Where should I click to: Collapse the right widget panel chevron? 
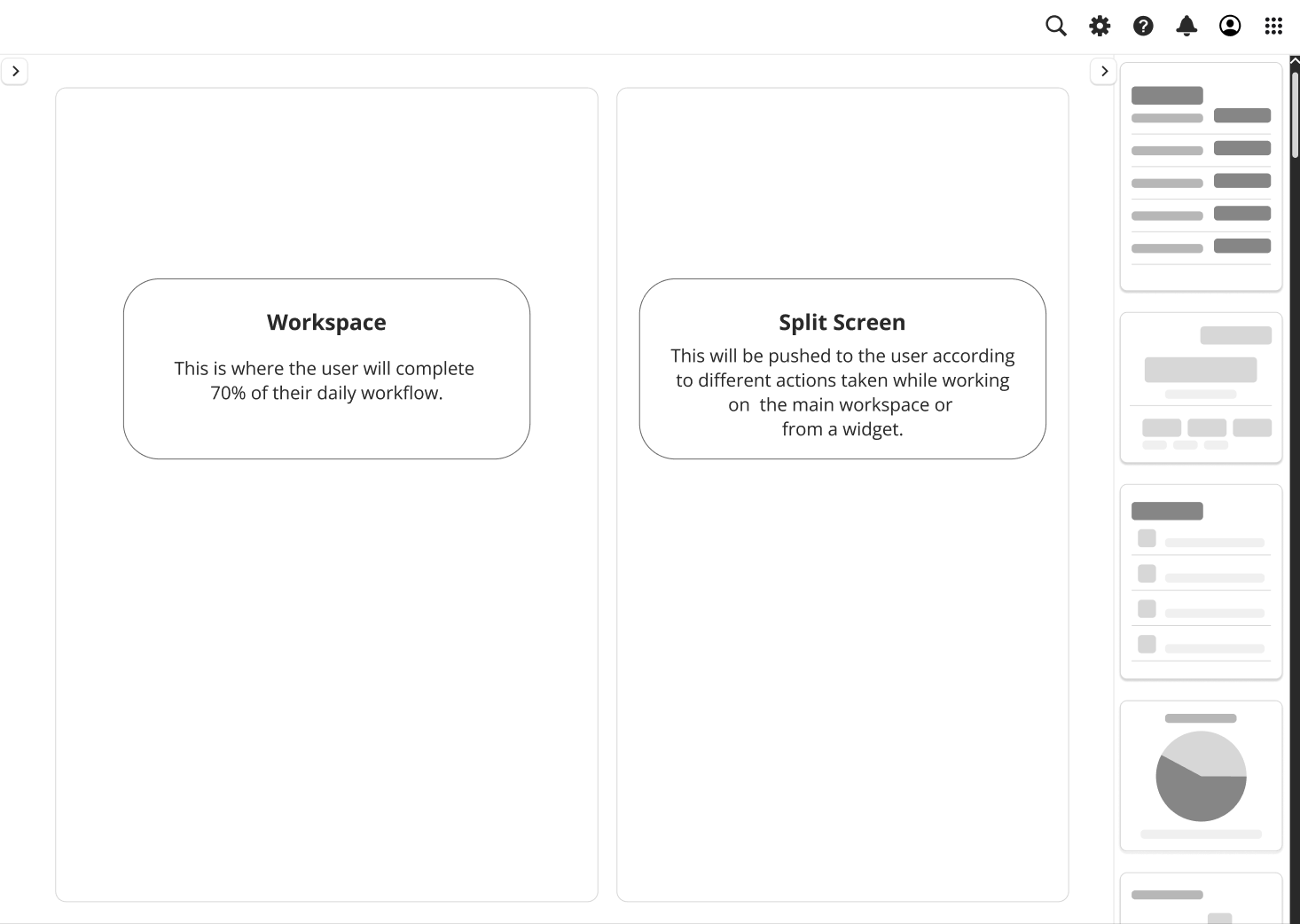click(x=1103, y=71)
